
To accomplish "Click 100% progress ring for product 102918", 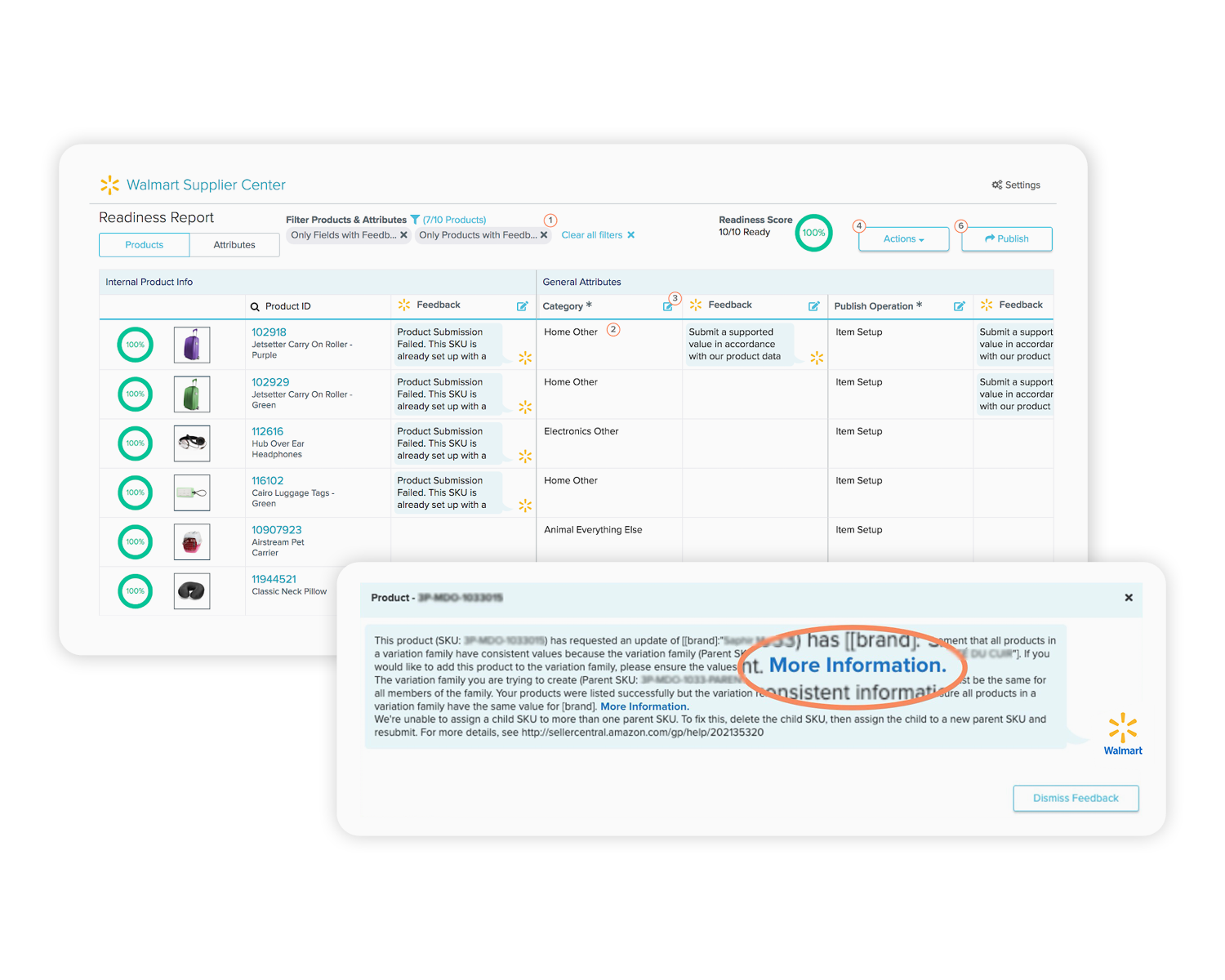I will coord(136,345).
